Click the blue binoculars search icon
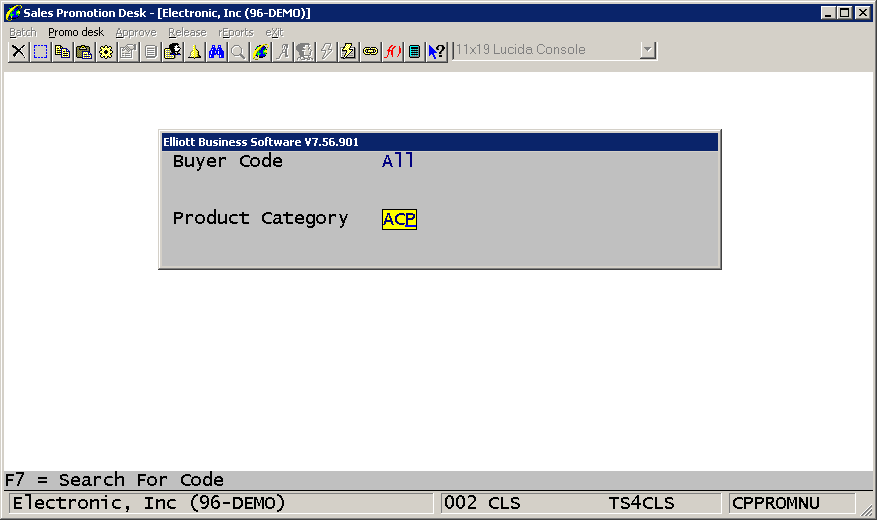This screenshot has width=877, height=520. point(216,51)
